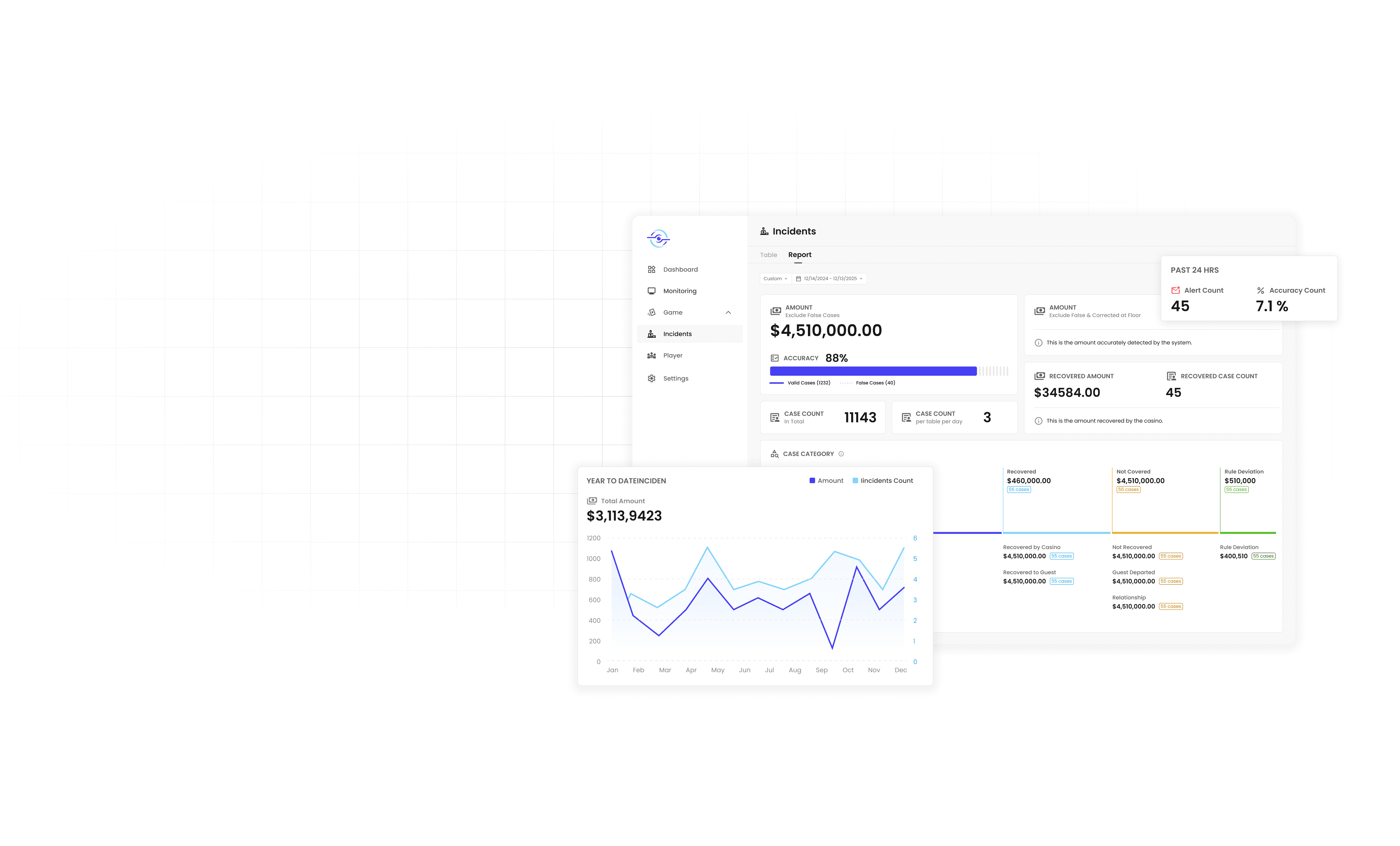This screenshot has height=846, width=1400.
Task: Select the Report tab
Action: [799, 255]
